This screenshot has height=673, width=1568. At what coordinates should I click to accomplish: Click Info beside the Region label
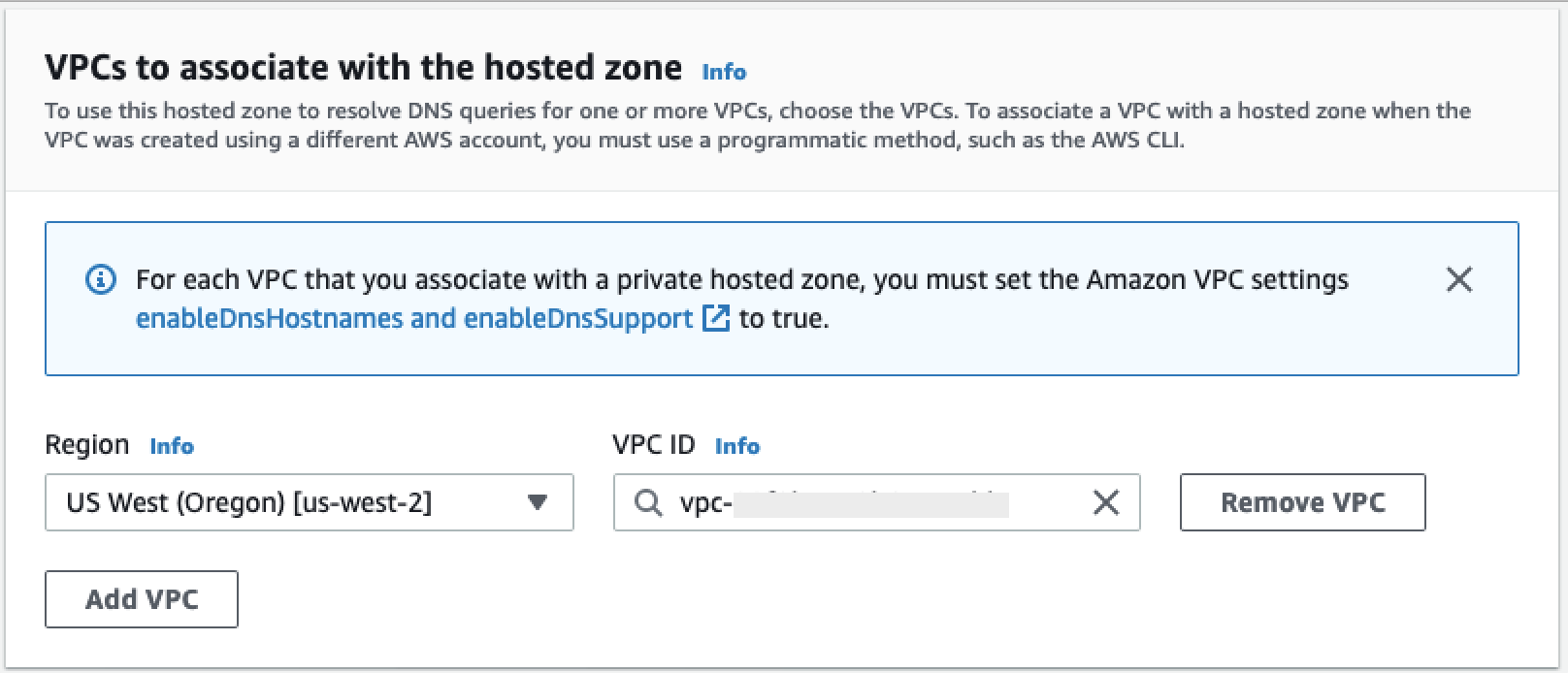(x=170, y=446)
